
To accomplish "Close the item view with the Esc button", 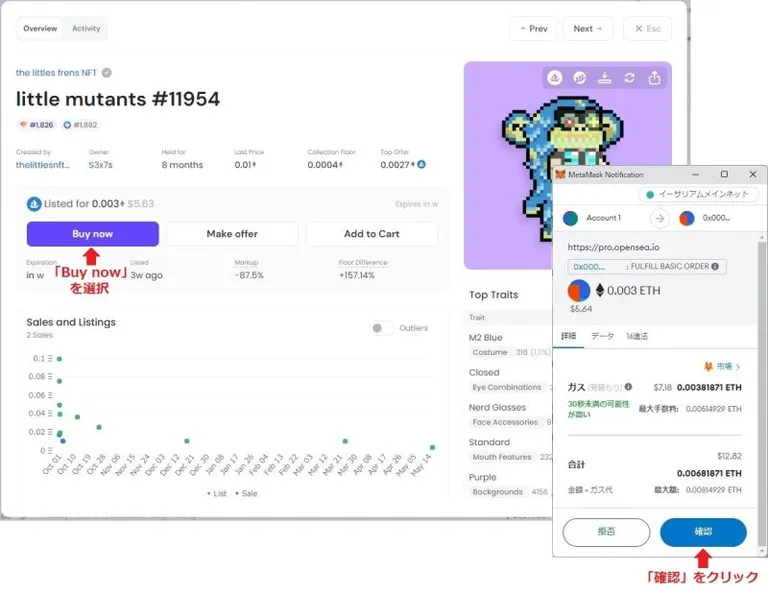I will click(x=648, y=29).
